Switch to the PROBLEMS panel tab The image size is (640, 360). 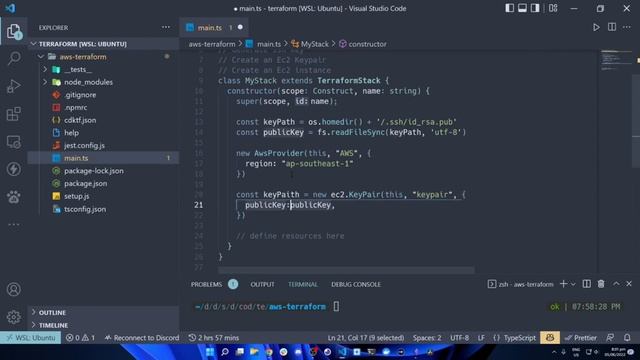(206, 284)
